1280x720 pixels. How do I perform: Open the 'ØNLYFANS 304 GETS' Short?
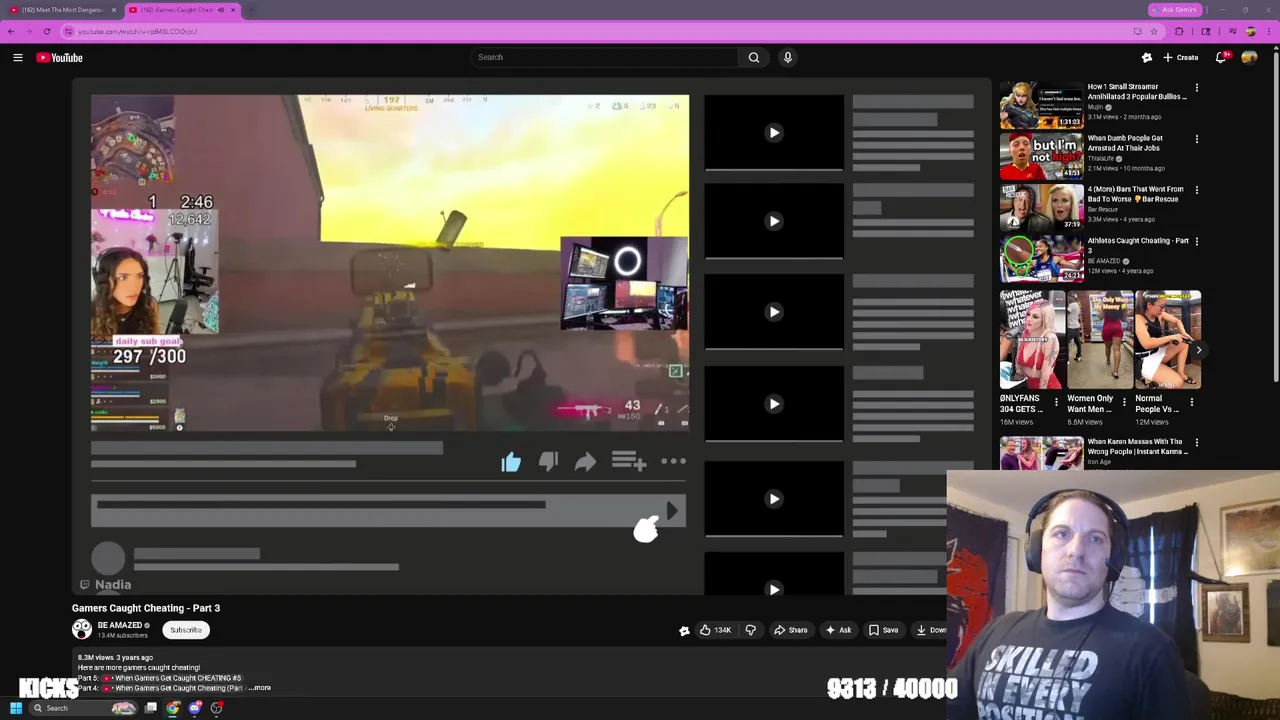1032,339
